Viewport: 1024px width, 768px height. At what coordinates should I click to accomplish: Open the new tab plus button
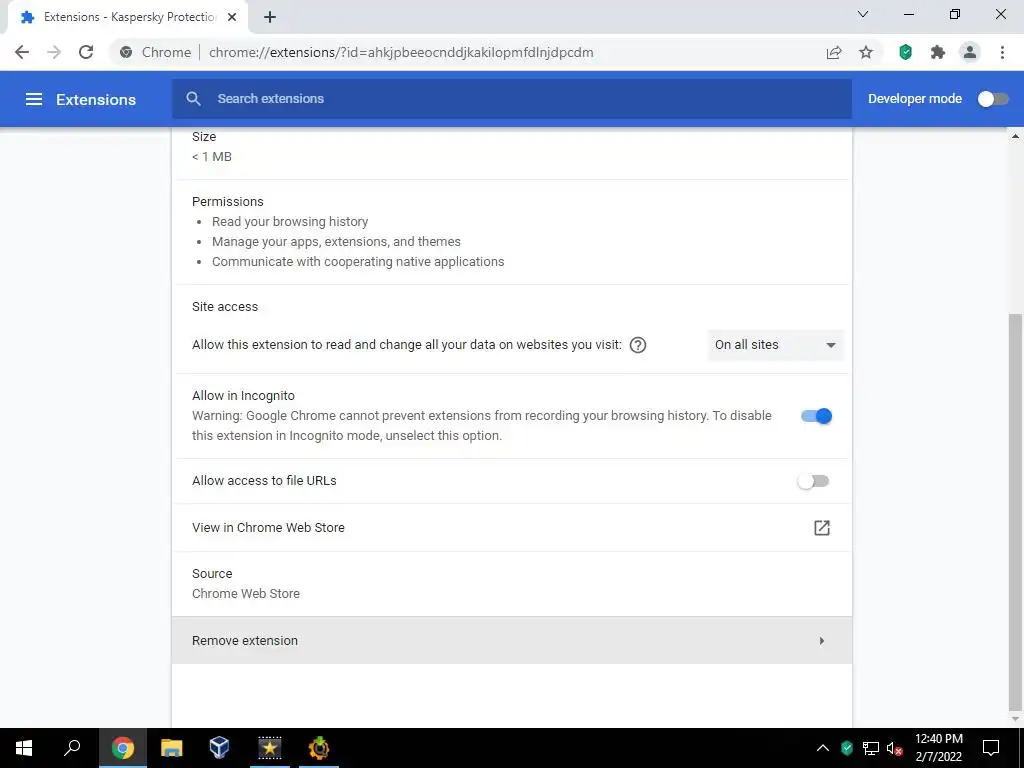click(270, 17)
